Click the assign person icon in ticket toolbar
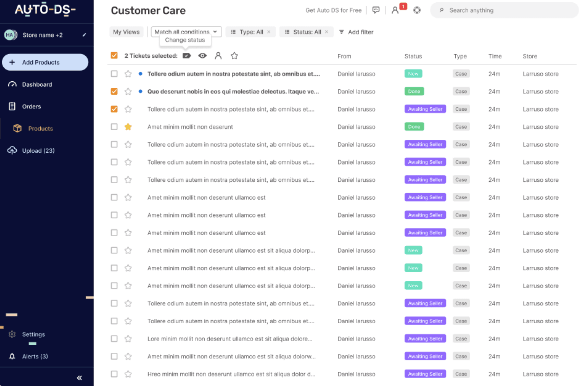Screen dimensions: 588x386 [x=218, y=56]
